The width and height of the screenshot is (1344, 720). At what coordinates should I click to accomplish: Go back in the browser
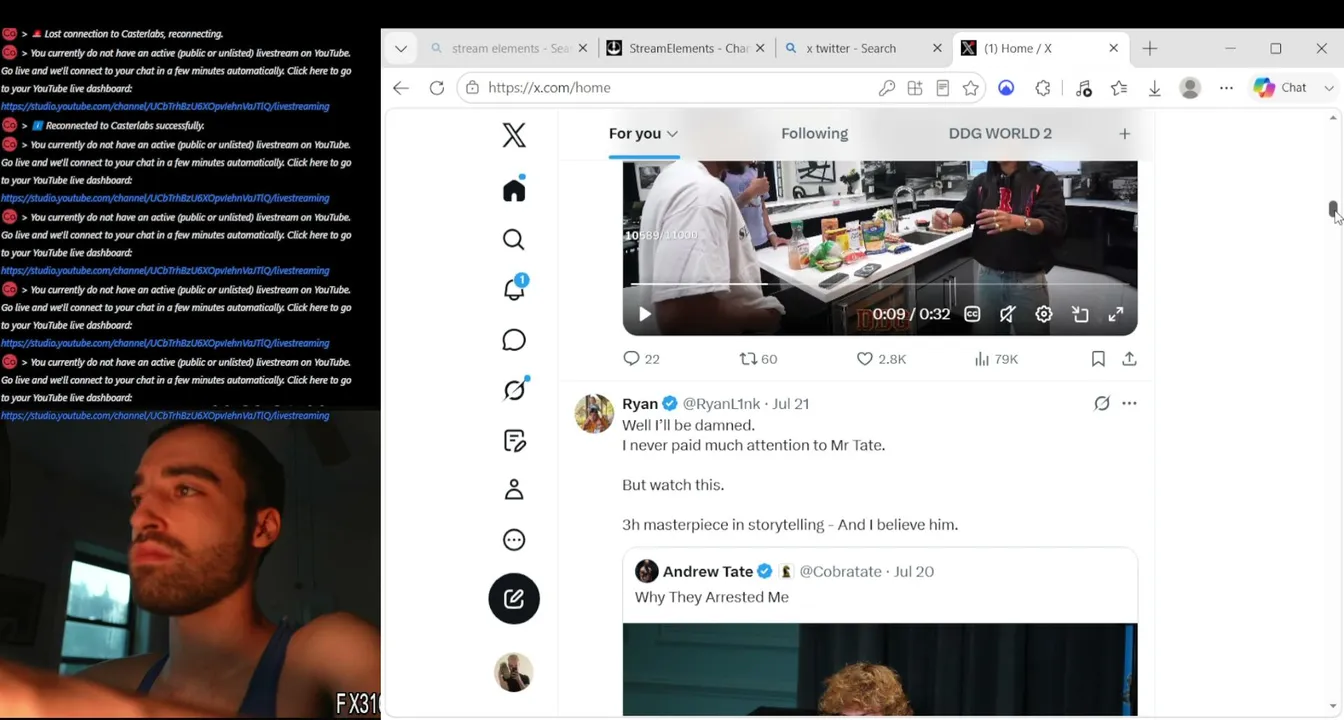click(401, 88)
